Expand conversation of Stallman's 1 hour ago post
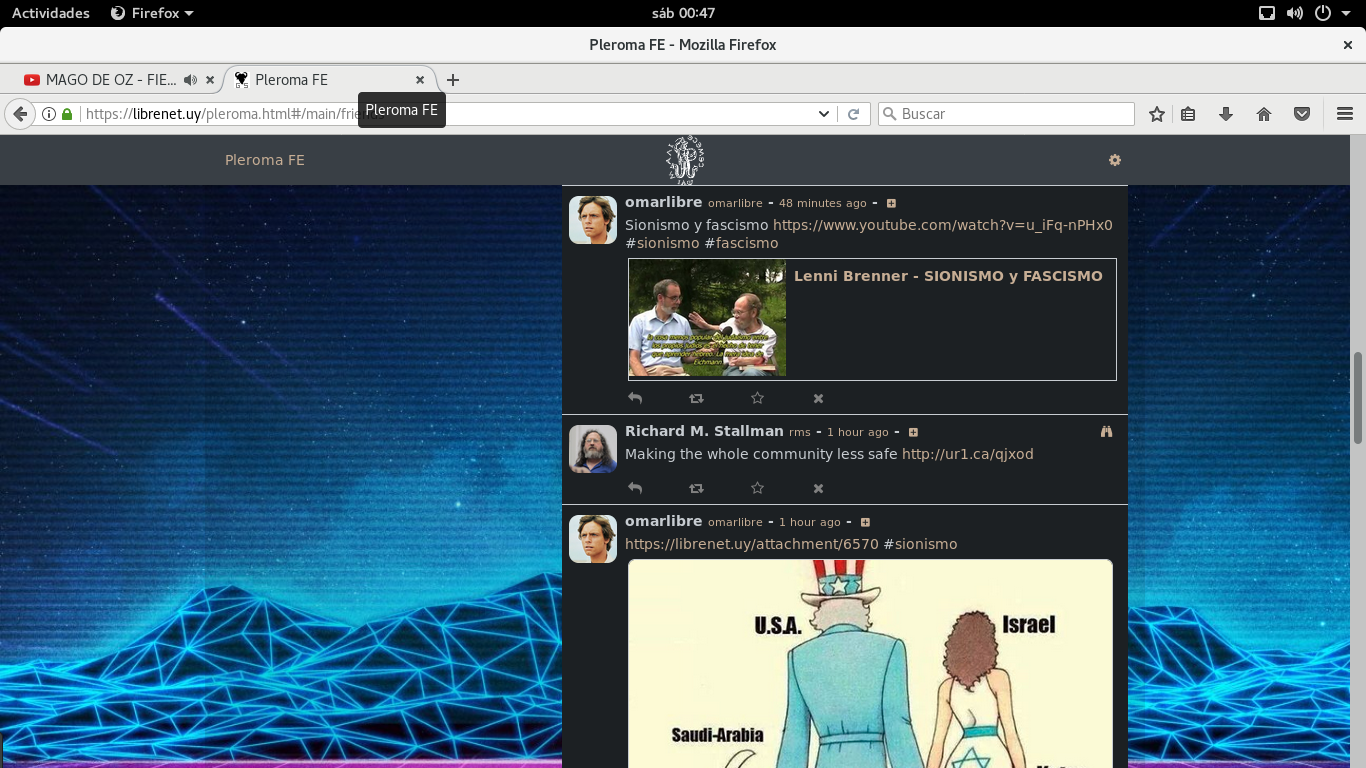This screenshot has height=768, width=1366. pos(913,433)
